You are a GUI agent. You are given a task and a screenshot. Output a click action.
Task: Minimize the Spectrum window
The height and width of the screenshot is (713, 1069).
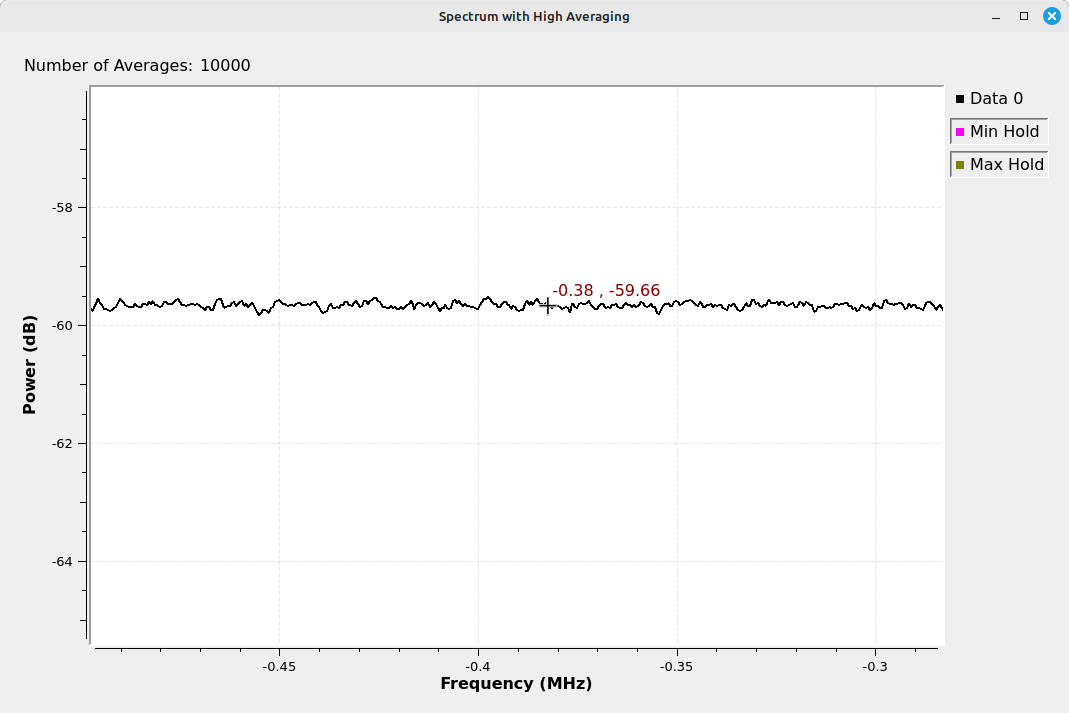coord(996,16)
